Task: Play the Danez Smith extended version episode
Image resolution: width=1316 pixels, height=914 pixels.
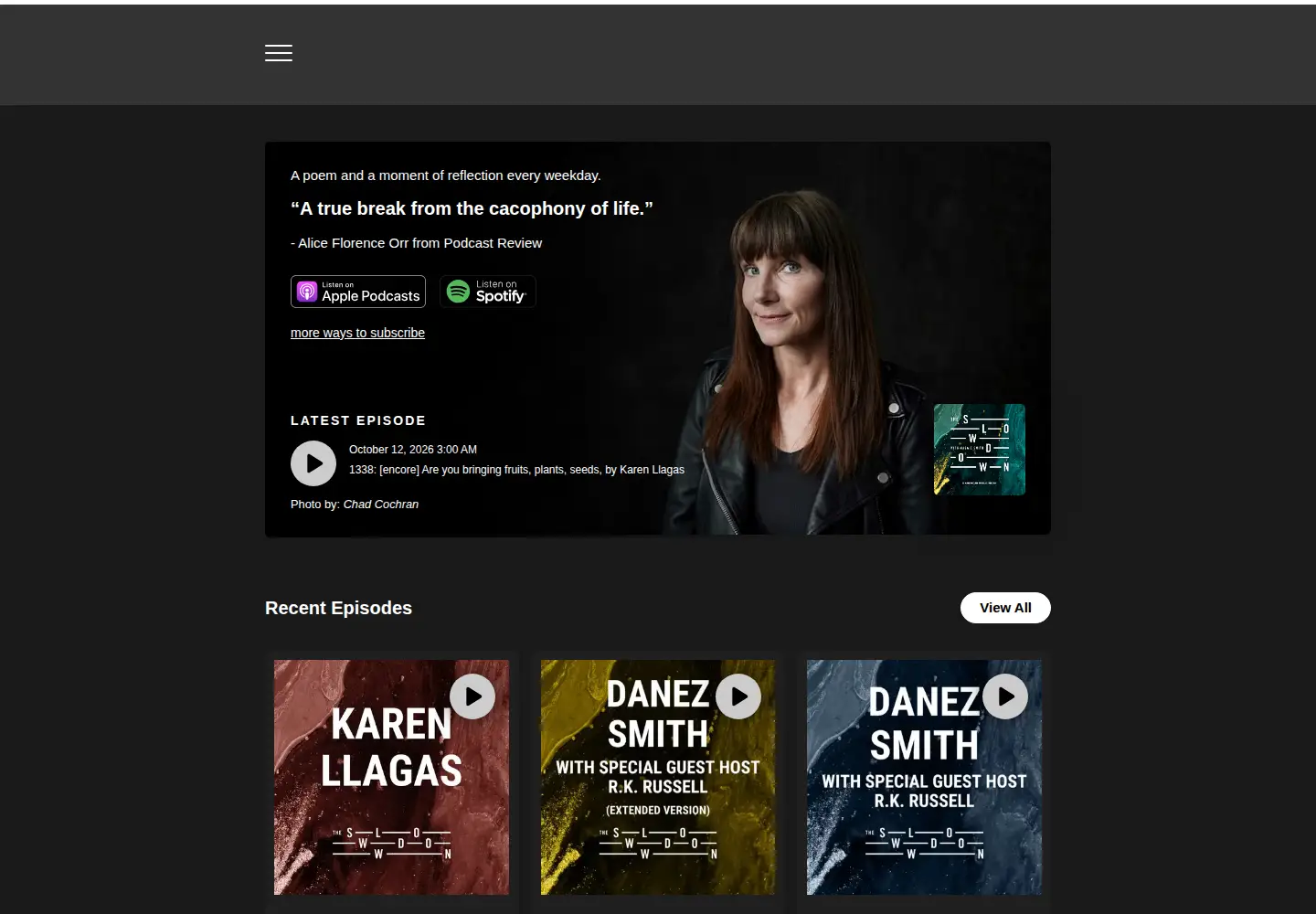Action: coord(738,696)
